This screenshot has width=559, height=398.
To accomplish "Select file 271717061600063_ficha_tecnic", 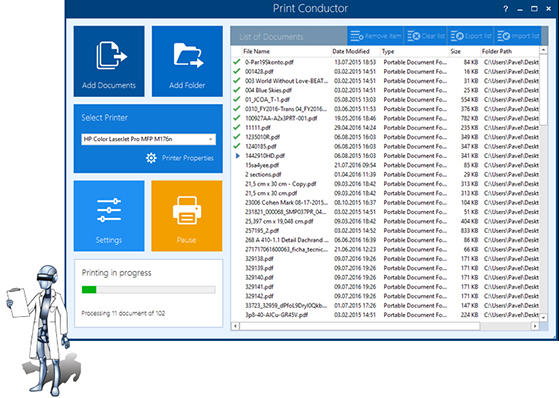I will tap(286, 249).
